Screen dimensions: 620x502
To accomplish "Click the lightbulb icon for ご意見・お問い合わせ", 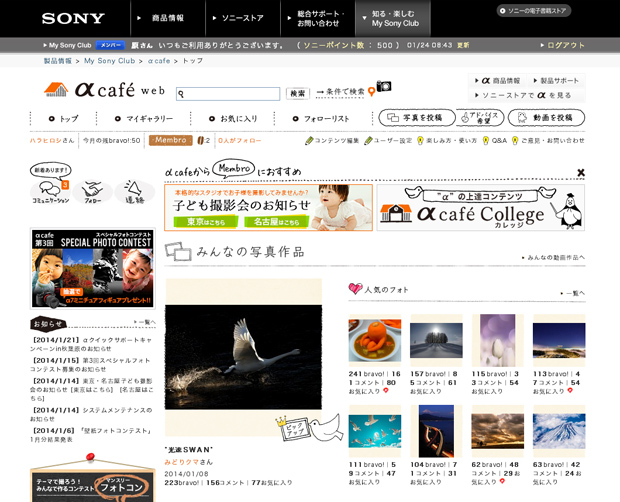I will [x=515, y=140].
